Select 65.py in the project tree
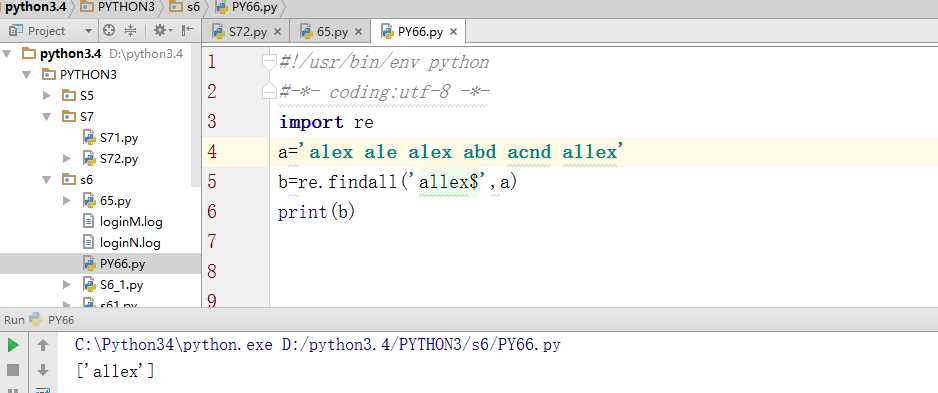 coord(115,200)
